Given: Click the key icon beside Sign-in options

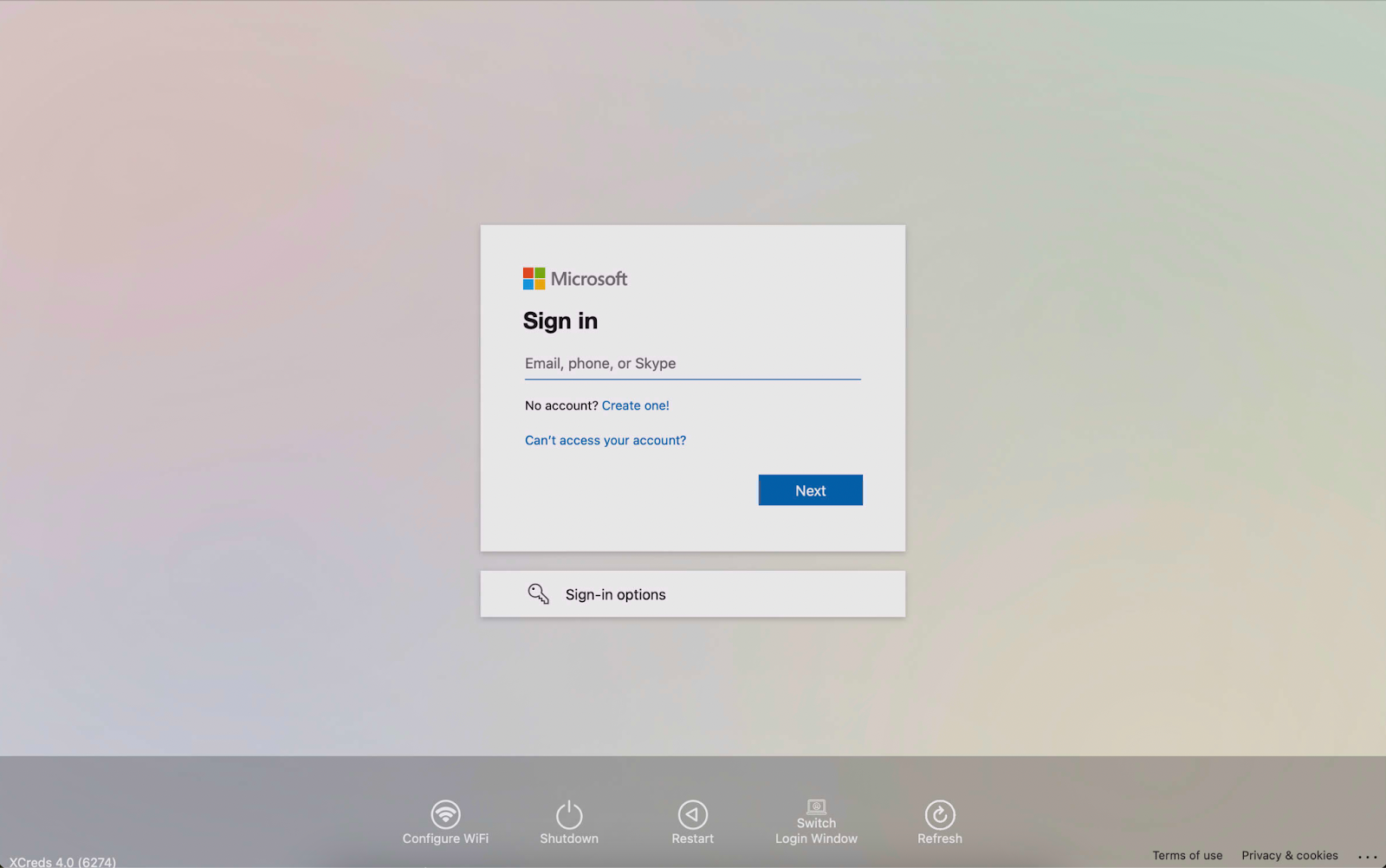Looking at the screenshot, I should pyautogui.click(x=538, y=593).
